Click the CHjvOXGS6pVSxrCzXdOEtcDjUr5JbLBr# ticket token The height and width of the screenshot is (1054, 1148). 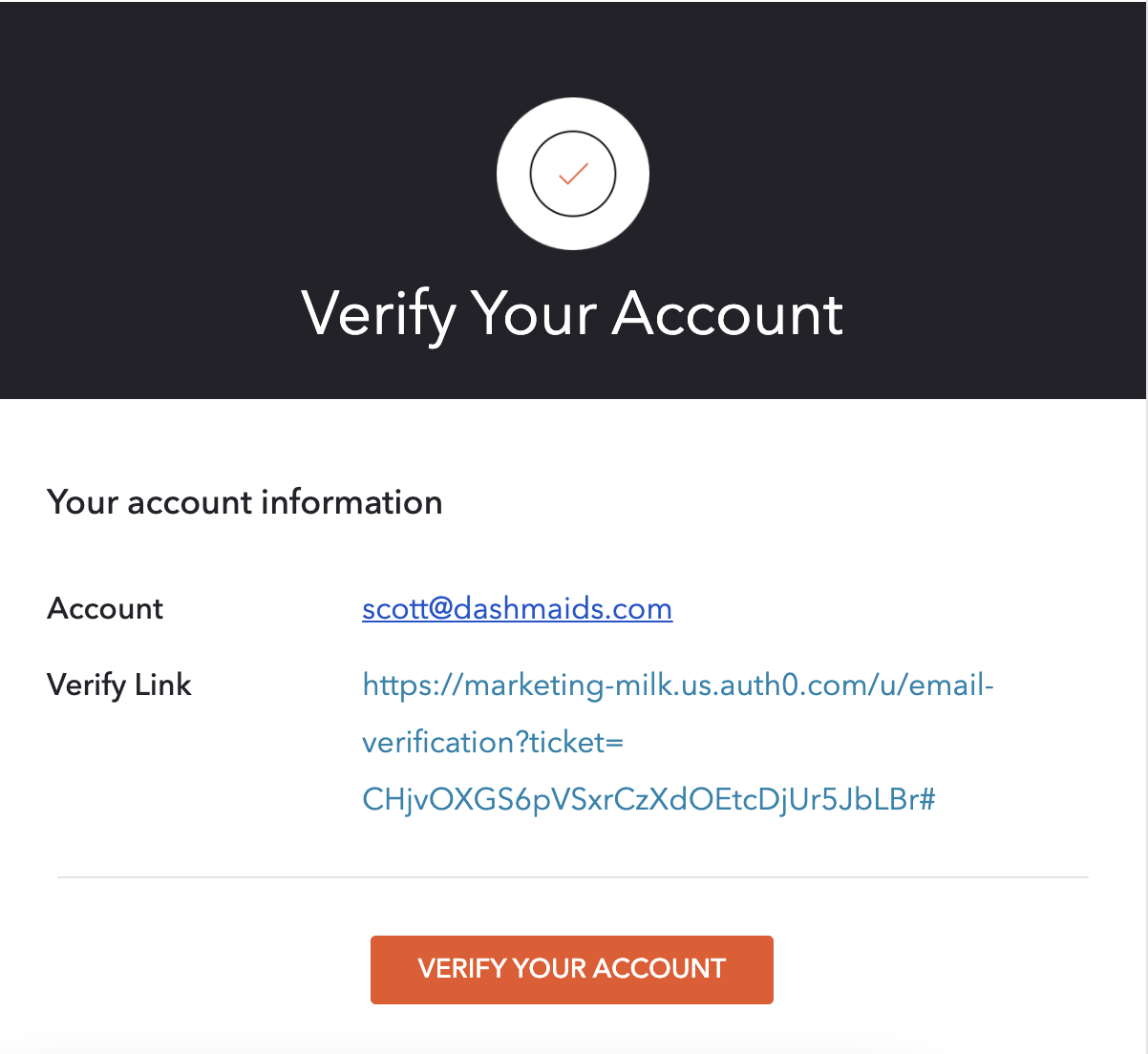[x=648, y=799]
